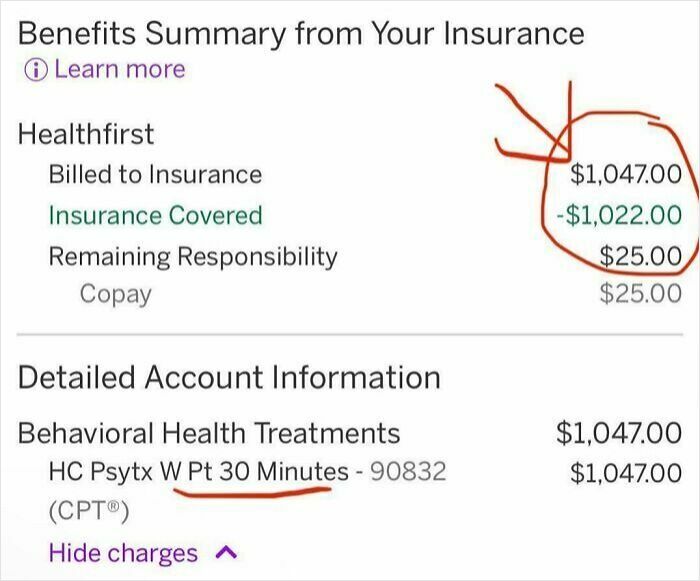Click the Hide charges link
Image resolution: width=700 pixels, height=581 pixels.
click(x=123, y=553)
